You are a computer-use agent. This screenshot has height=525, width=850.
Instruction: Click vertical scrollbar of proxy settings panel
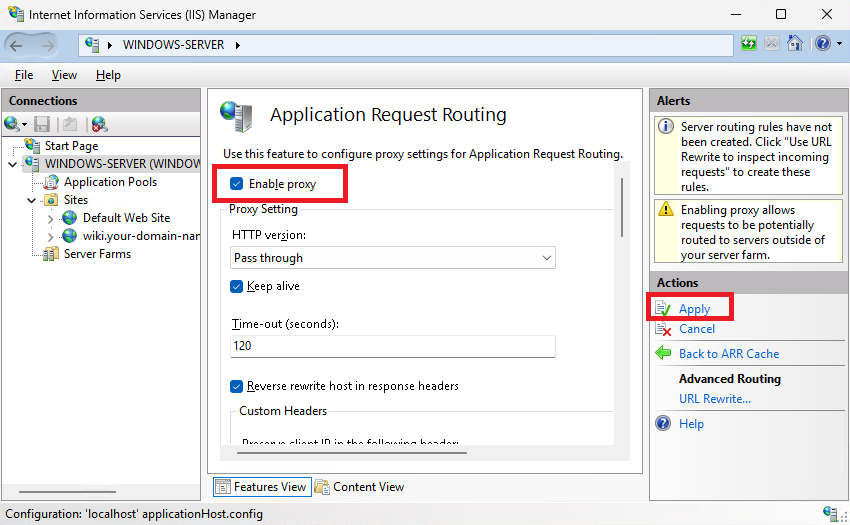[622, 207]
